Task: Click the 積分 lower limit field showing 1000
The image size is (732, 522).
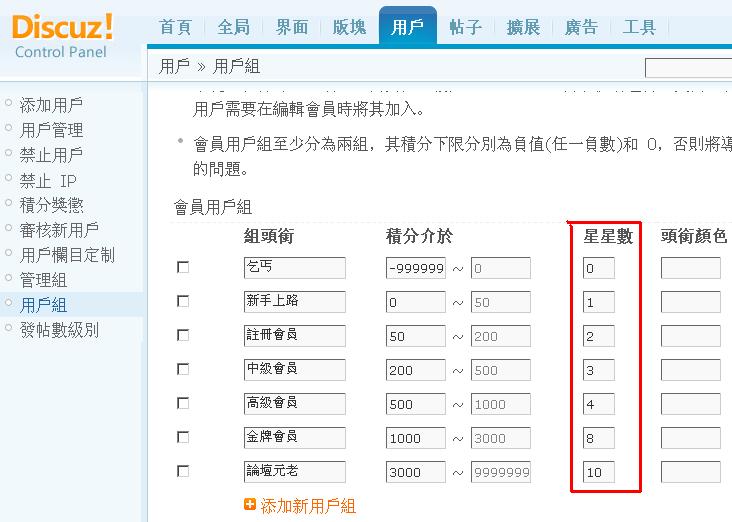Action: (415, 438)
